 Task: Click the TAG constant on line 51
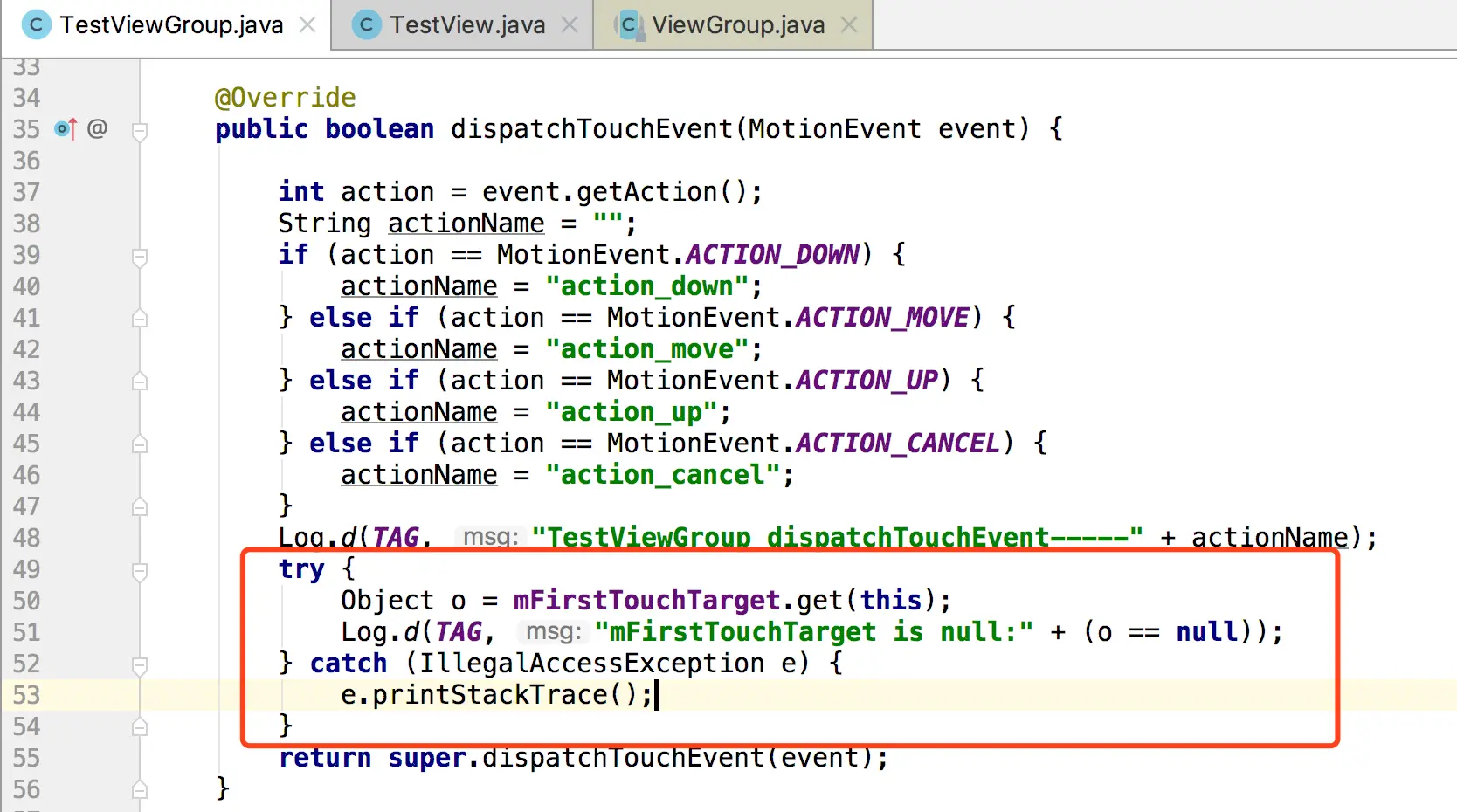click(459, 632)
